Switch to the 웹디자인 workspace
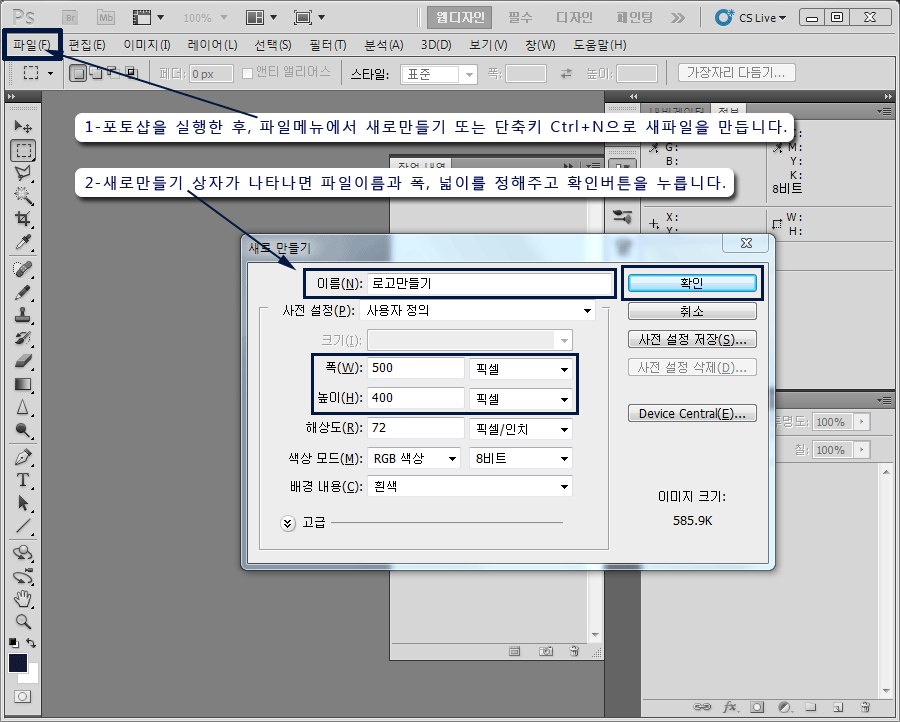 (460, 18)
